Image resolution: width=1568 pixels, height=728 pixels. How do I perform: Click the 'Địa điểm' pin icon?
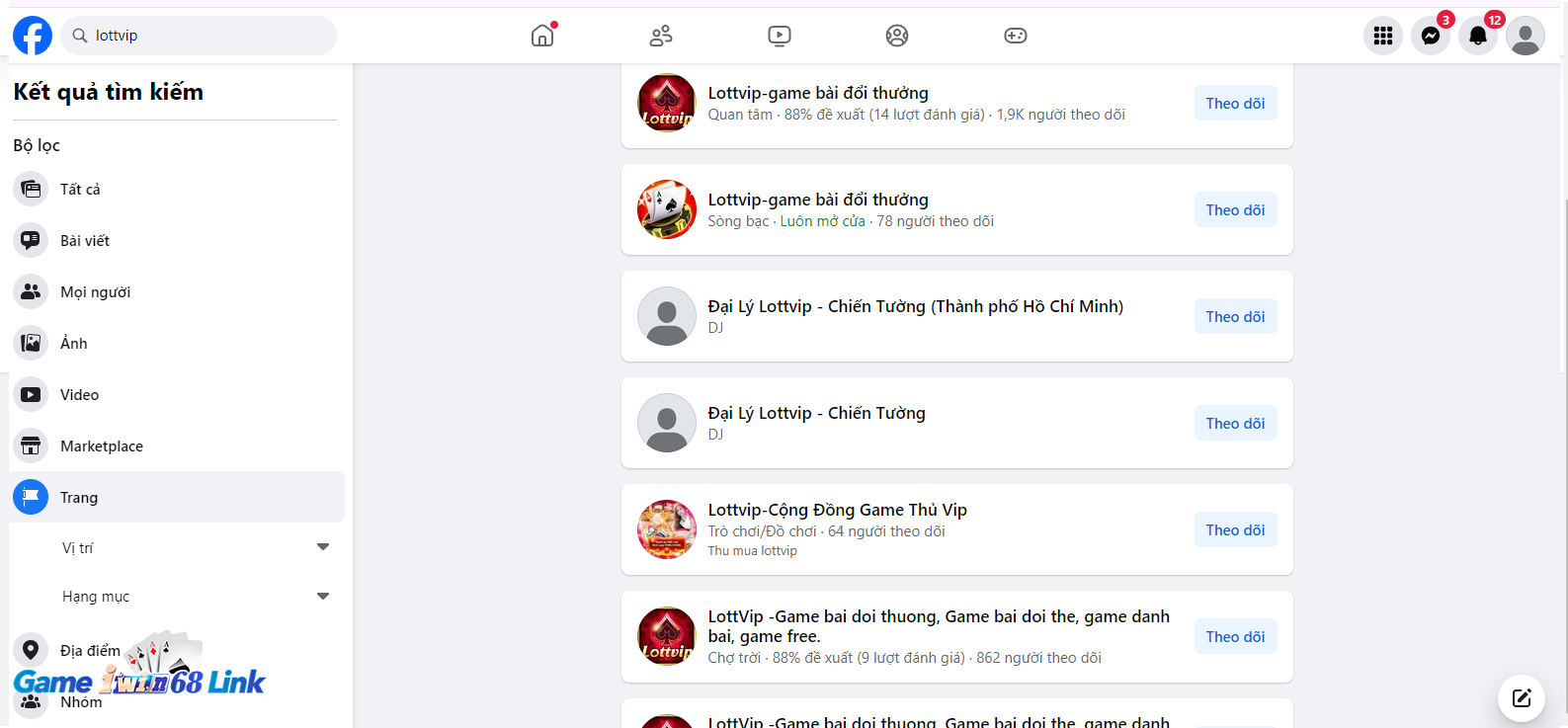click(x=31, y=650)
